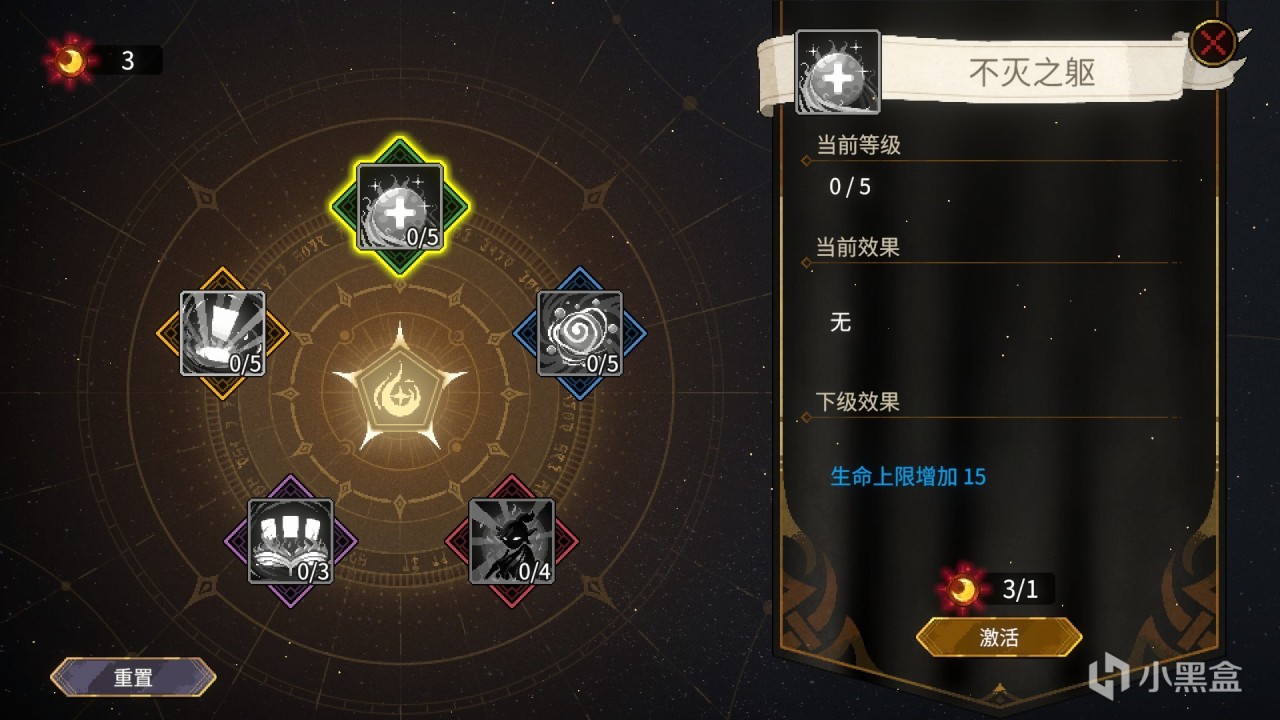Click the 3/1 cost sun icon

pyautogui.click(x=964, y=589)
